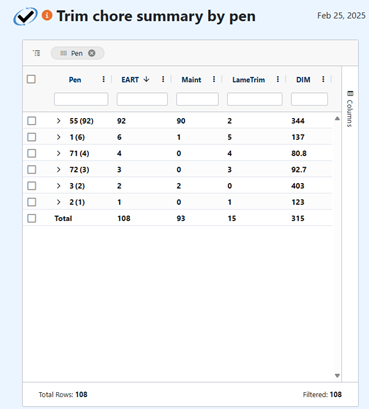The height and width of the screenshot is (409, 369).
Task: Click the checkmark logo icon
Action: [25, 16]
